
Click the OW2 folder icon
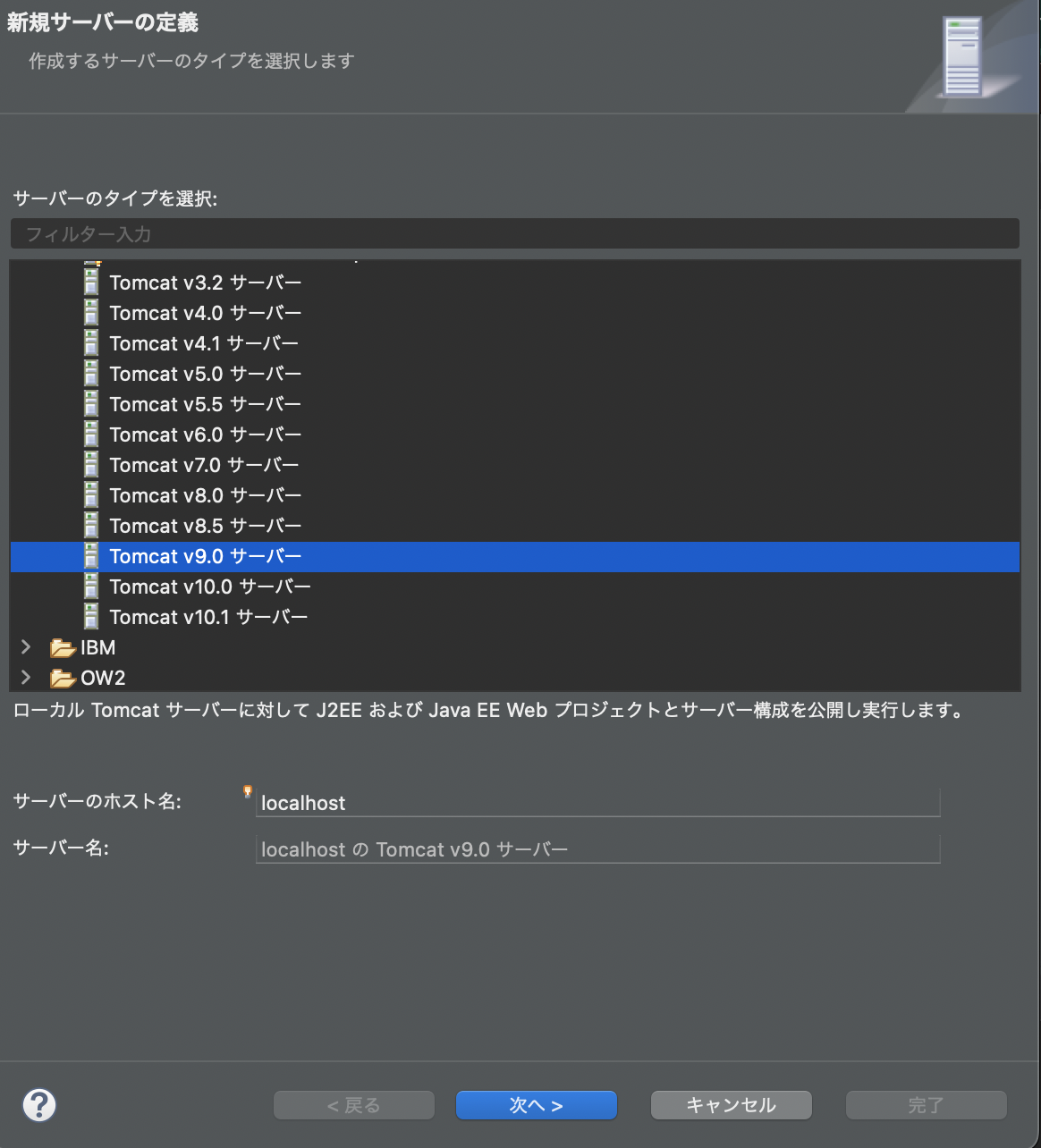(x=61, y=678)
